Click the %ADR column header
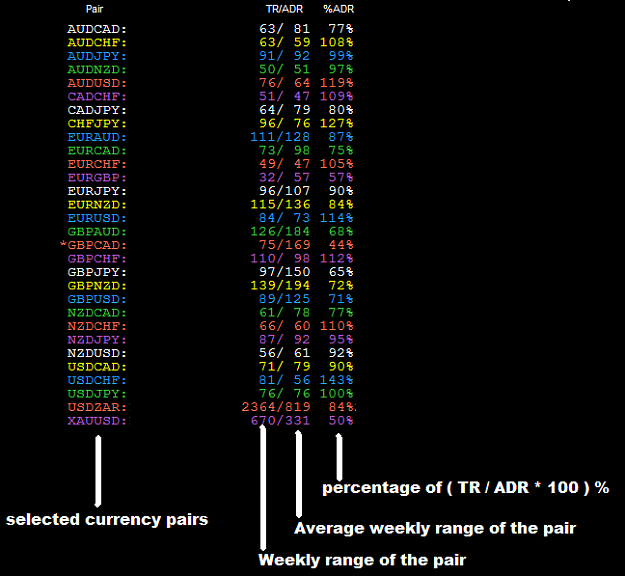The height and width of the screenshot is (576, 625). [x=338, y=9]
